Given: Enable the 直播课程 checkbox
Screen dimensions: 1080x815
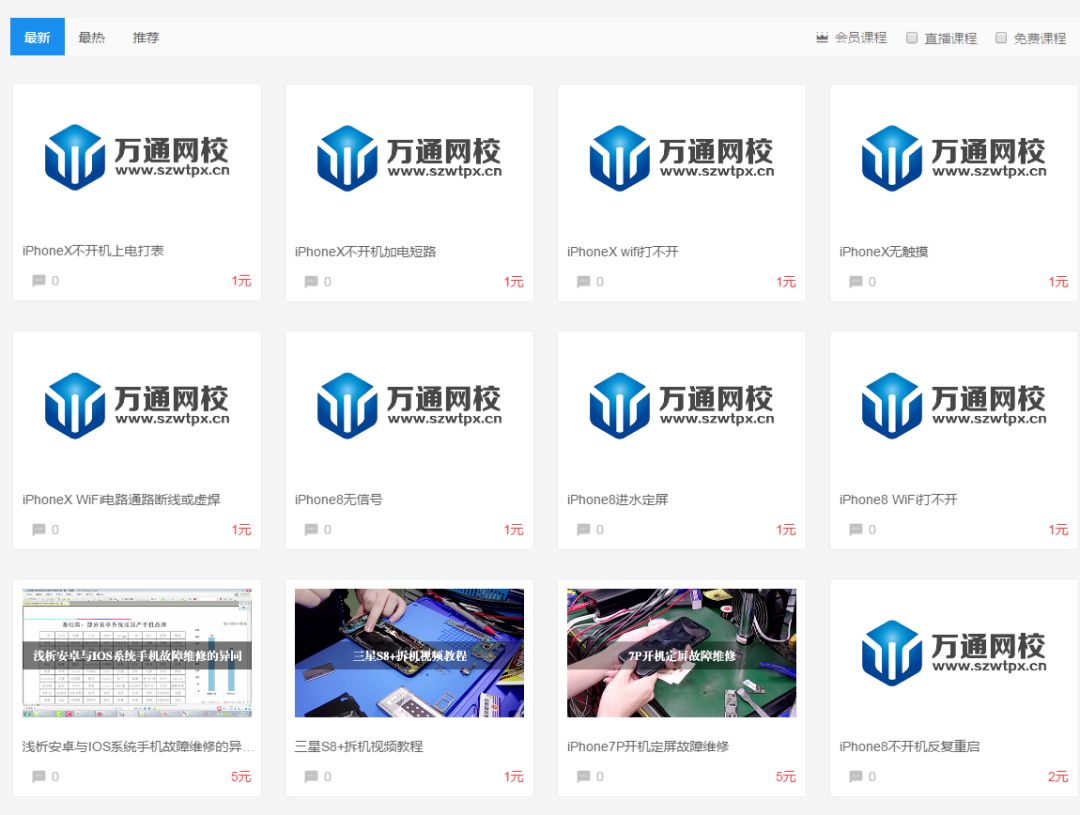Looking at the screenshot, I should point(911,38).
